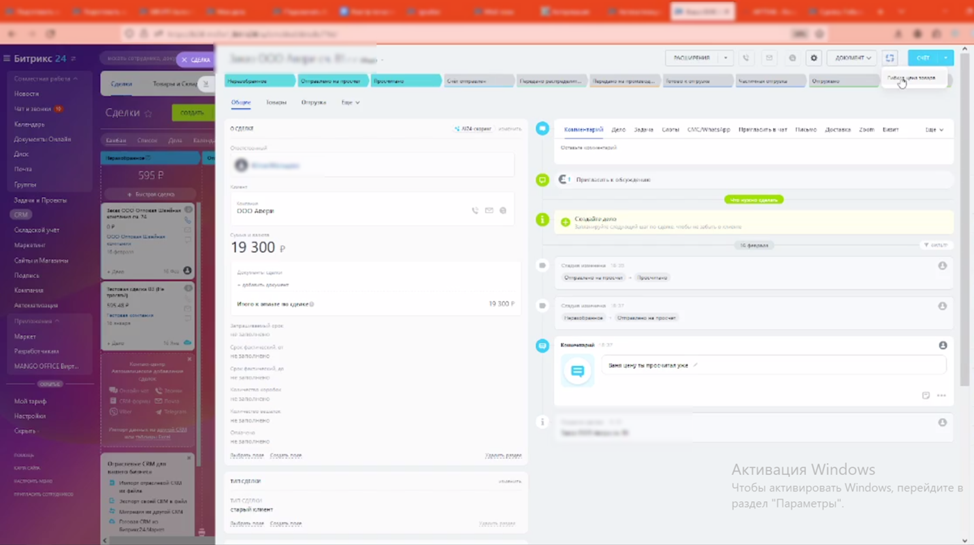This screenshot has width=974, height=545.
Task: Select the Zoom timeline tab
Action: (866, 130)
